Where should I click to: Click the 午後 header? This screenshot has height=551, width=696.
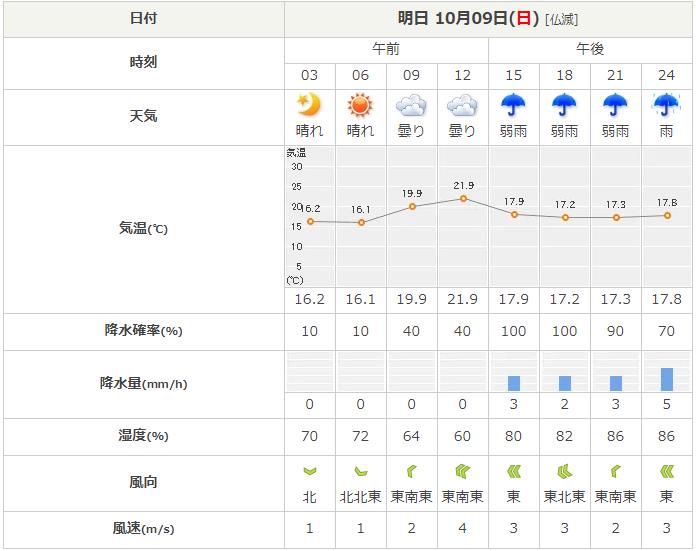click(x=590, y=49)
